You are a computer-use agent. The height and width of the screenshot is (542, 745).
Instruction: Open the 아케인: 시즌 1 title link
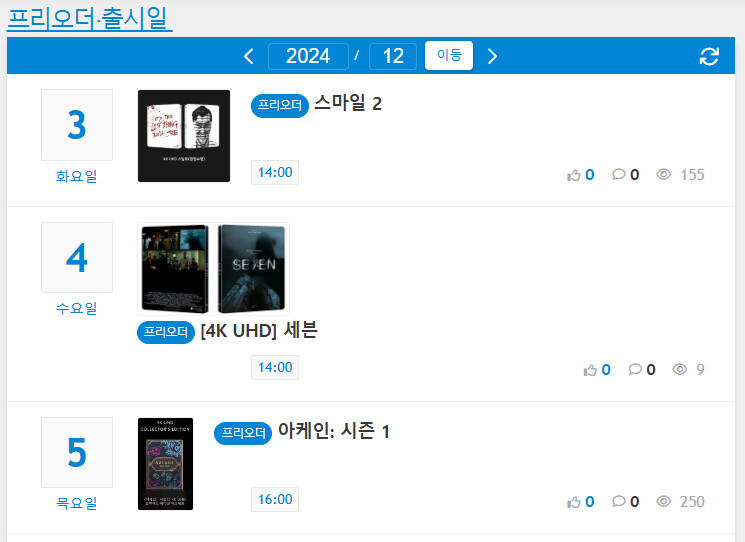pos(334,431)
